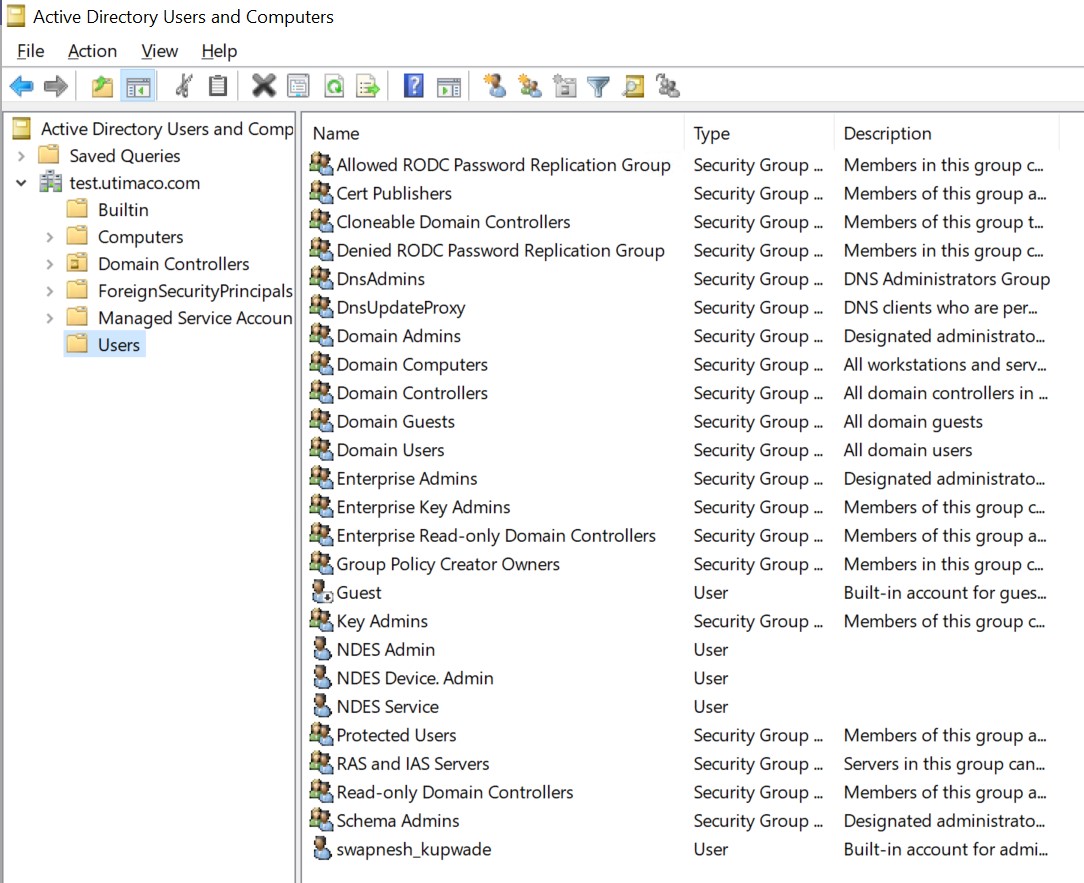Select Enterprise Read-only Domain Controllers group

click(496, 535)
